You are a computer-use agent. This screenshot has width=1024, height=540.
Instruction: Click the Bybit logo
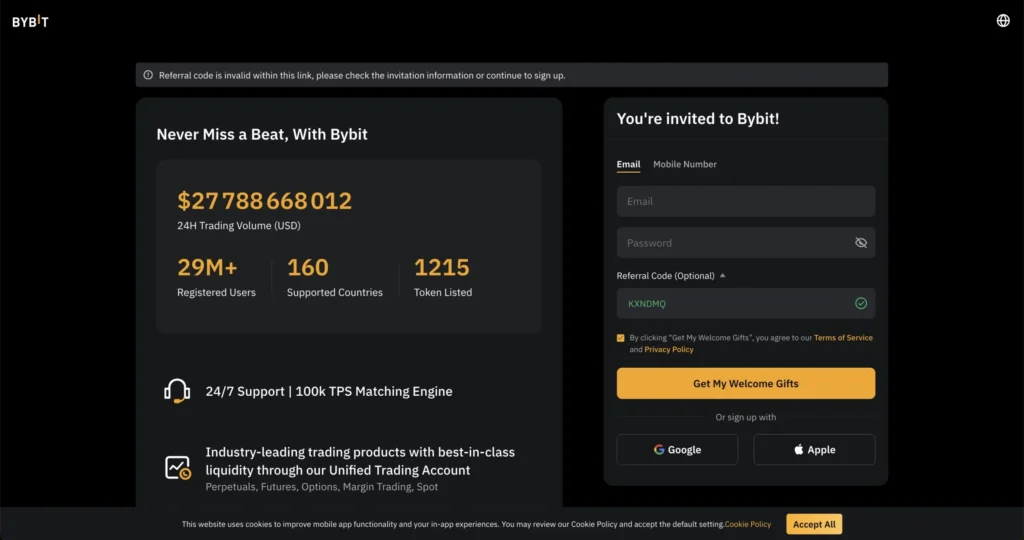click(x=30, y=22)
